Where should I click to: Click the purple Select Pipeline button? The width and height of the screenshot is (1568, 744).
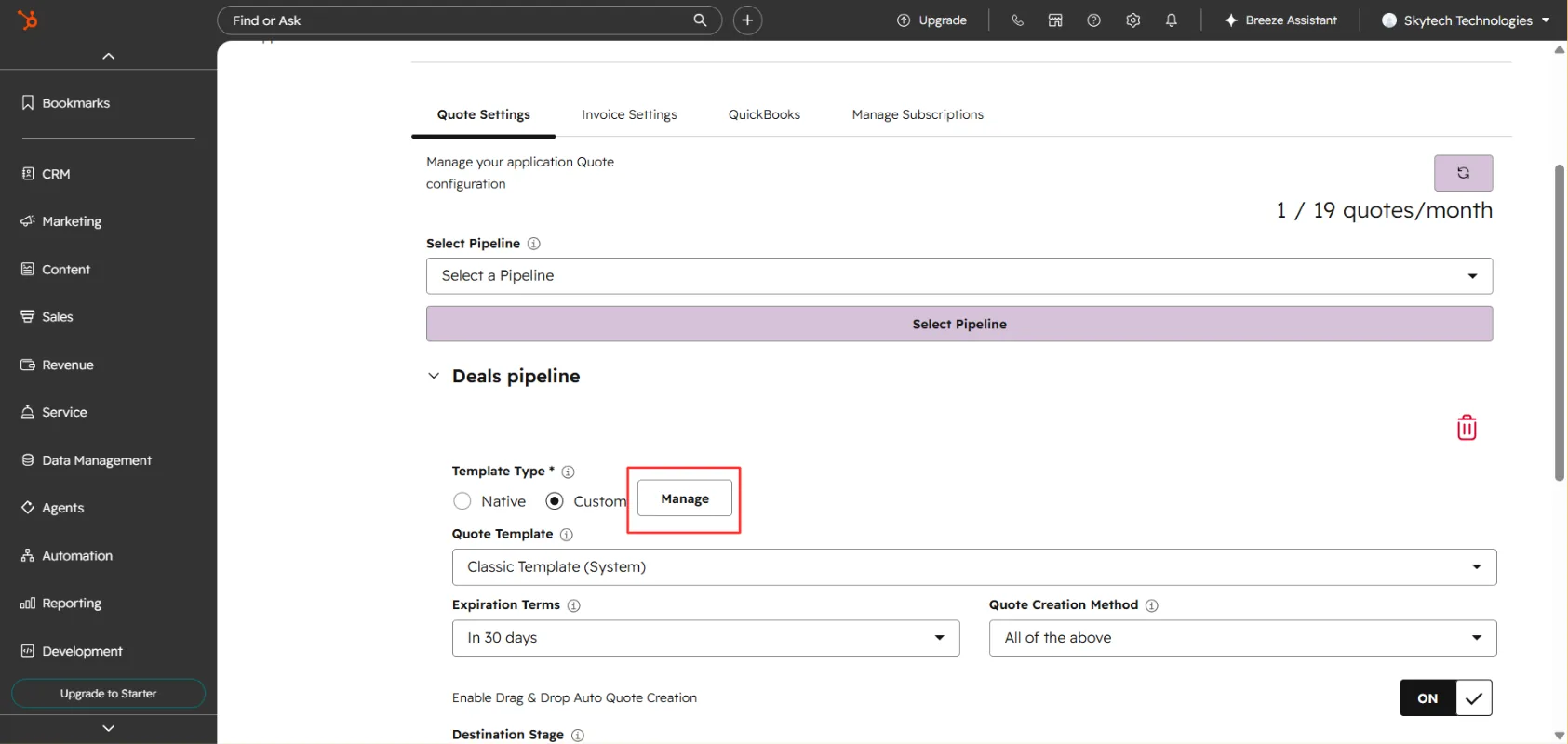click(959, 324)
